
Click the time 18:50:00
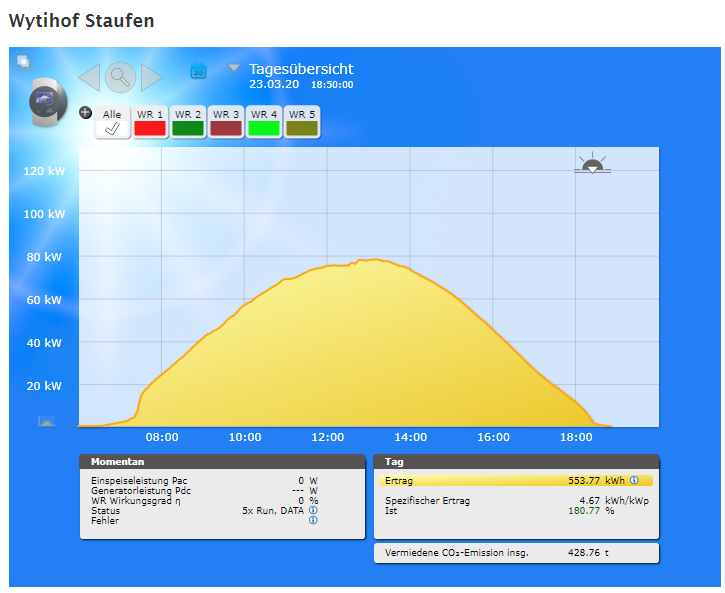332,85
